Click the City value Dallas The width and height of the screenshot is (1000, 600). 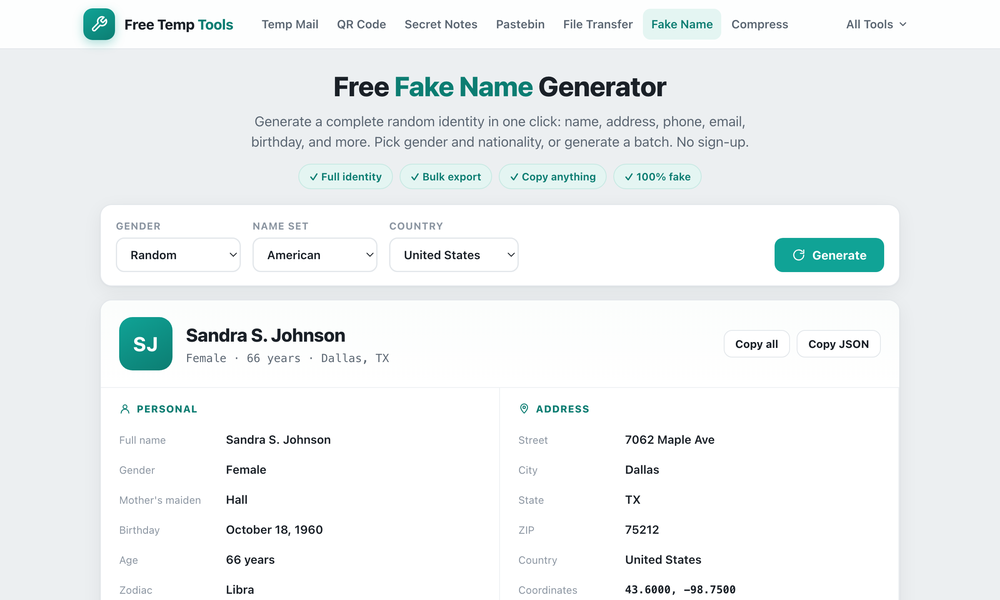click(x=642, y=470)
